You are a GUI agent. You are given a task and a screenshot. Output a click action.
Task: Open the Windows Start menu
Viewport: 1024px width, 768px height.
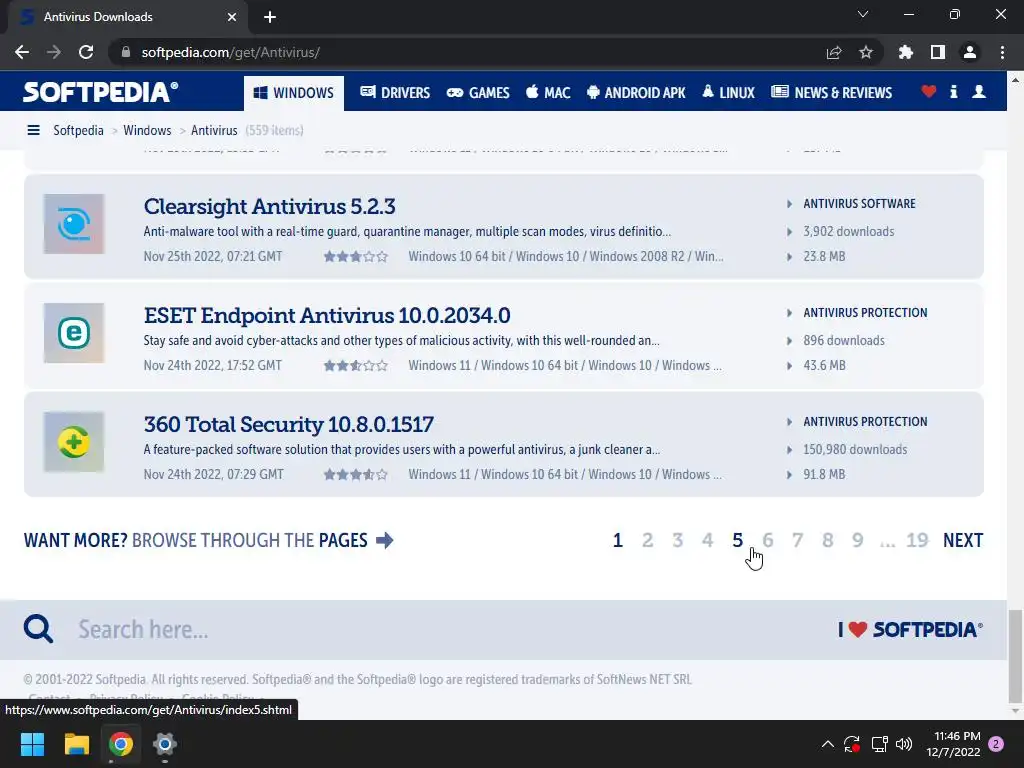[32, 744]
